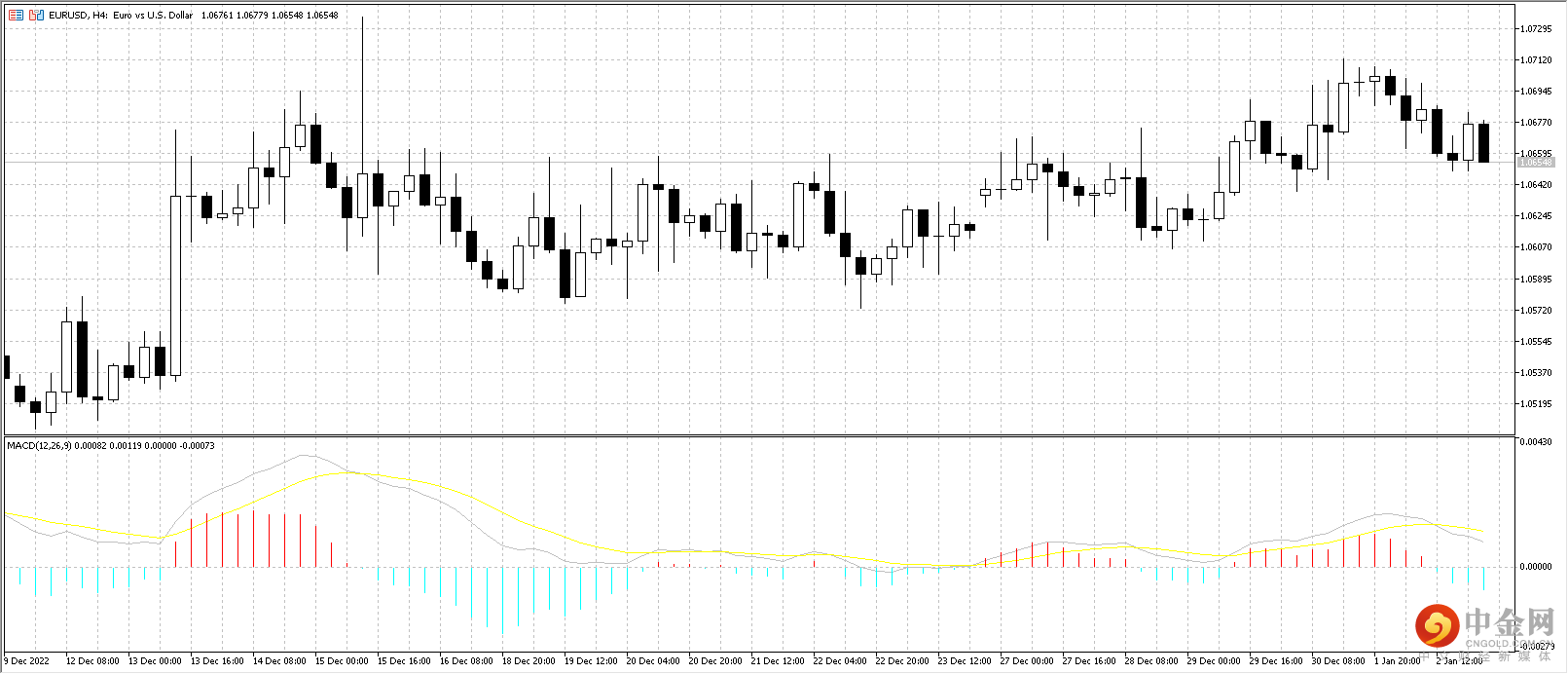Click the 1.07295 price scale label
This screenshot has height=674, width=1568.
1536,29
